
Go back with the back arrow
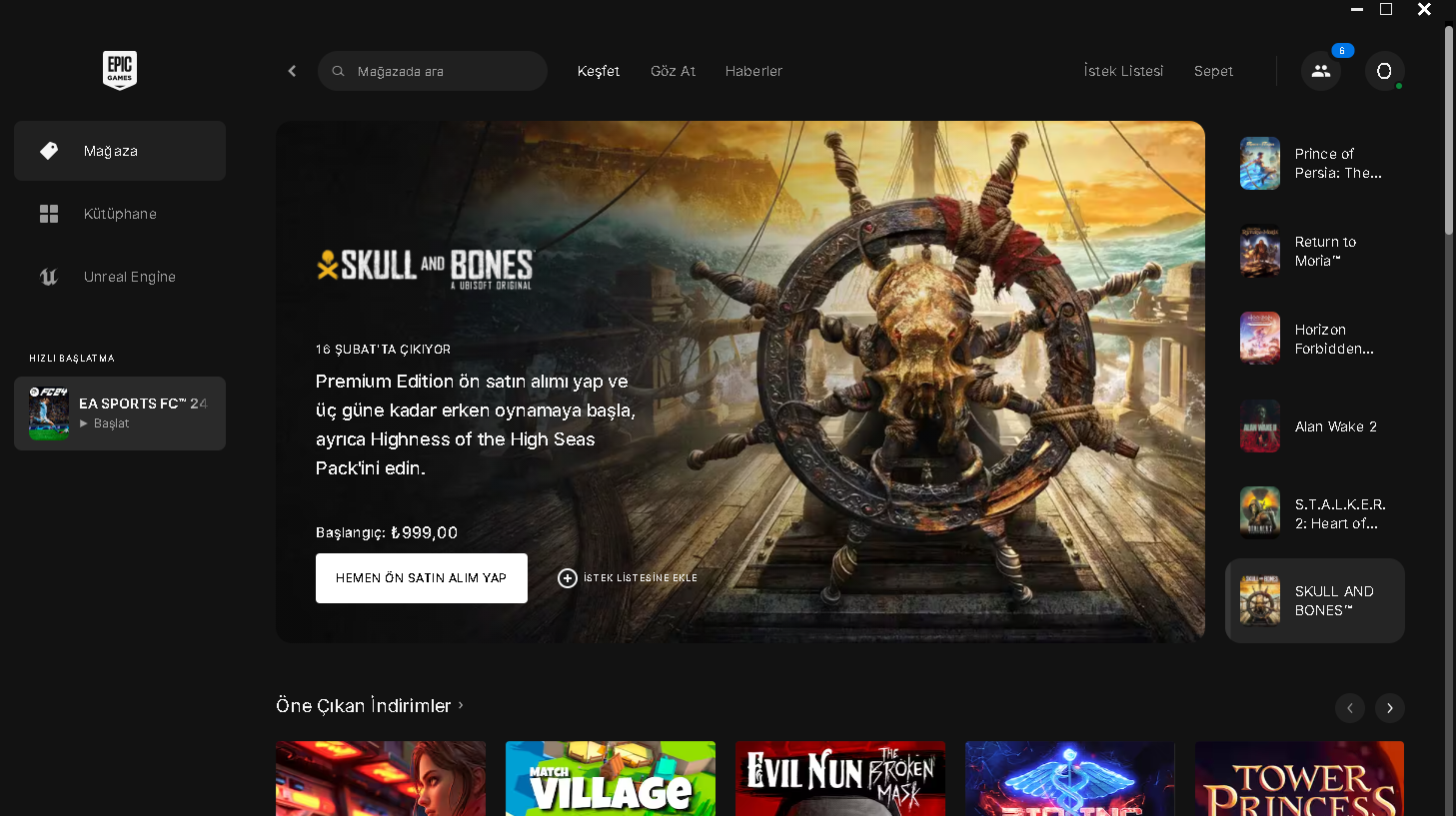pyautogui.click(x=292, y=71)
